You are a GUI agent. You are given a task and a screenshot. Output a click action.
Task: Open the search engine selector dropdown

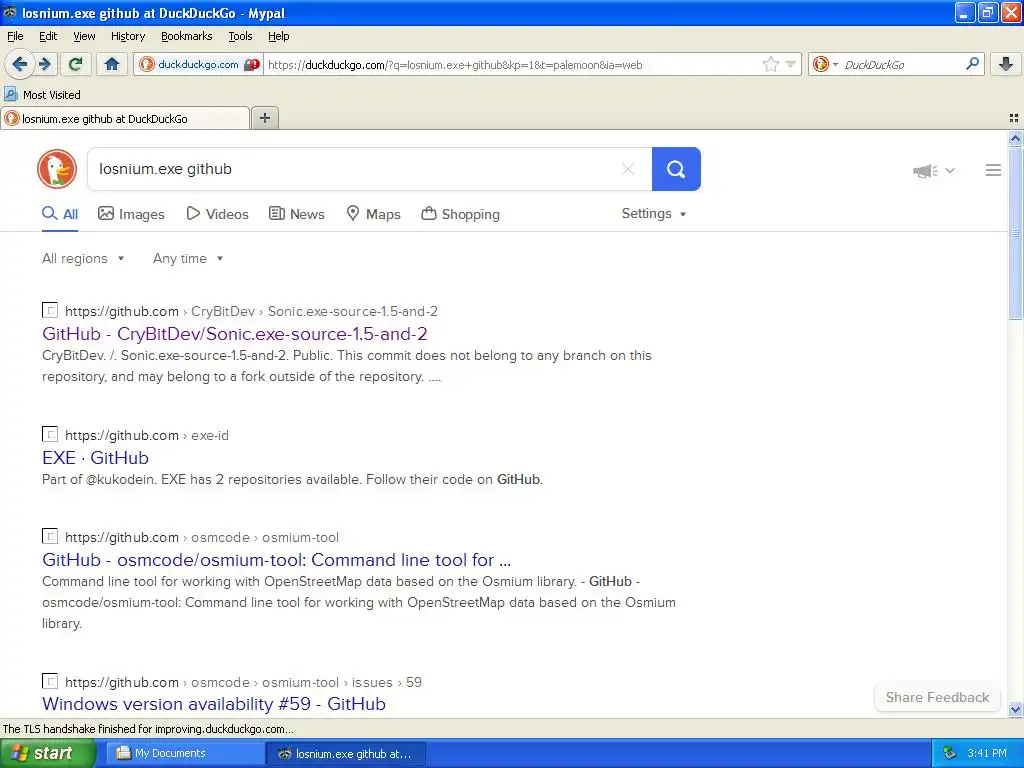[825, 64]
